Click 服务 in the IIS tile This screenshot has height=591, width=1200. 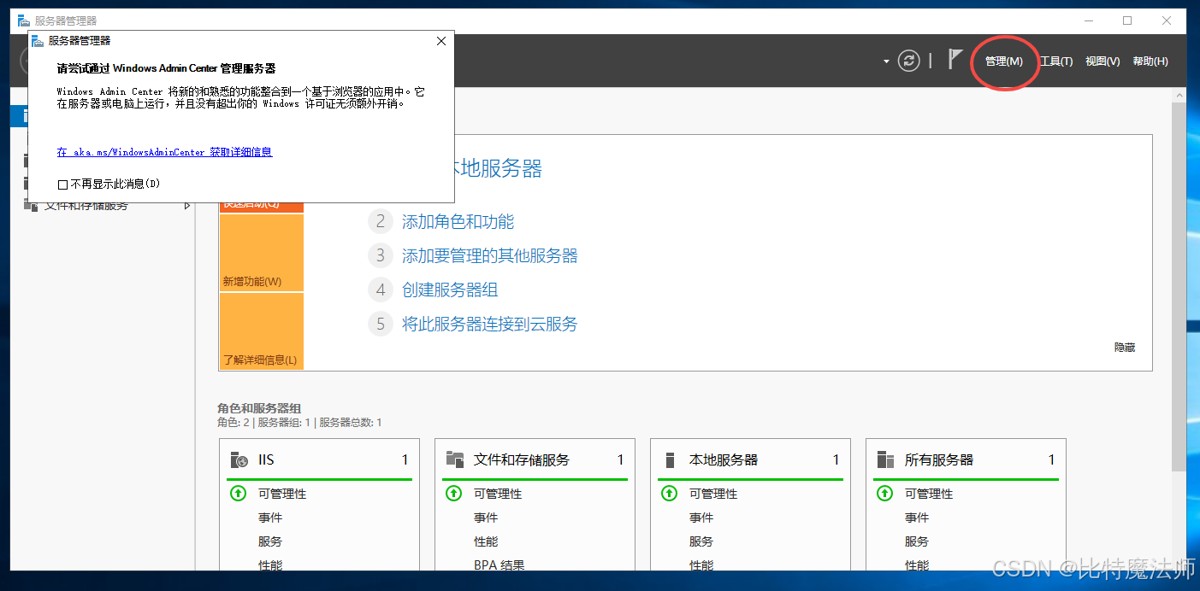coord(270,542)
